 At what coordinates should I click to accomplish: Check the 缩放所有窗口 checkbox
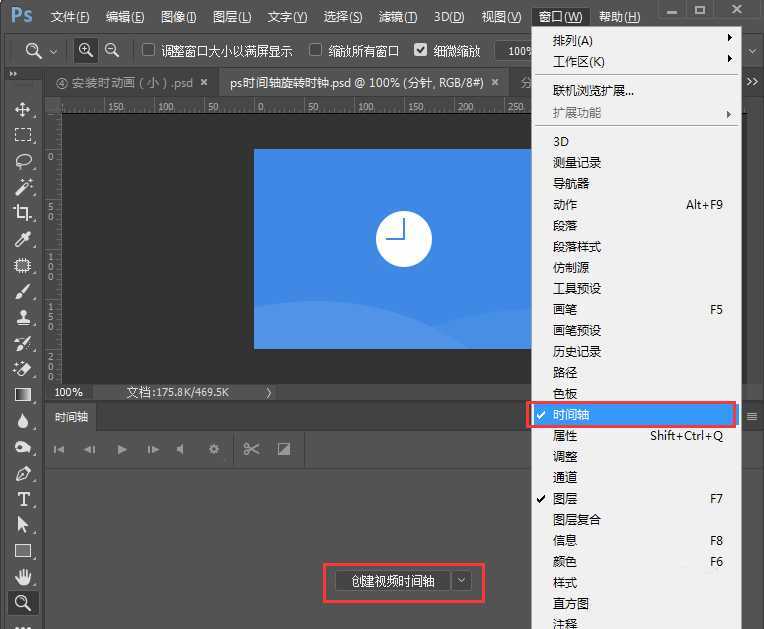point(315,50)
